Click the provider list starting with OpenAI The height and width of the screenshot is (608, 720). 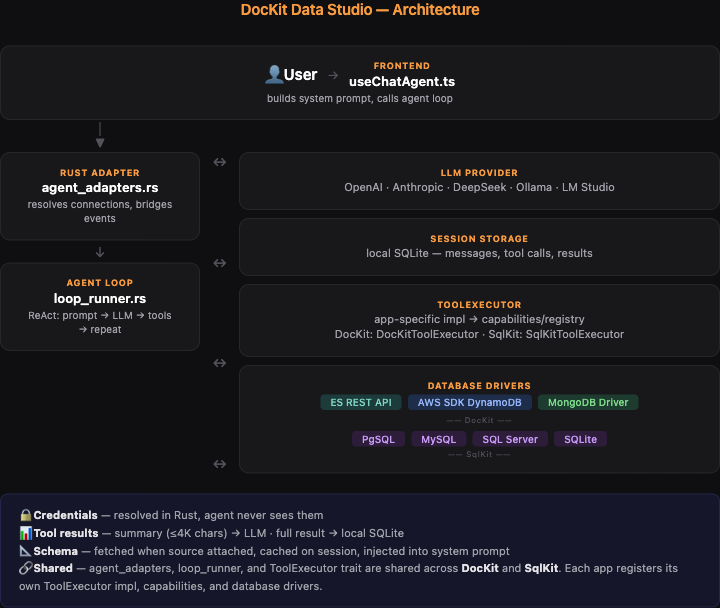pyautogui.click(x=479, y=187)
